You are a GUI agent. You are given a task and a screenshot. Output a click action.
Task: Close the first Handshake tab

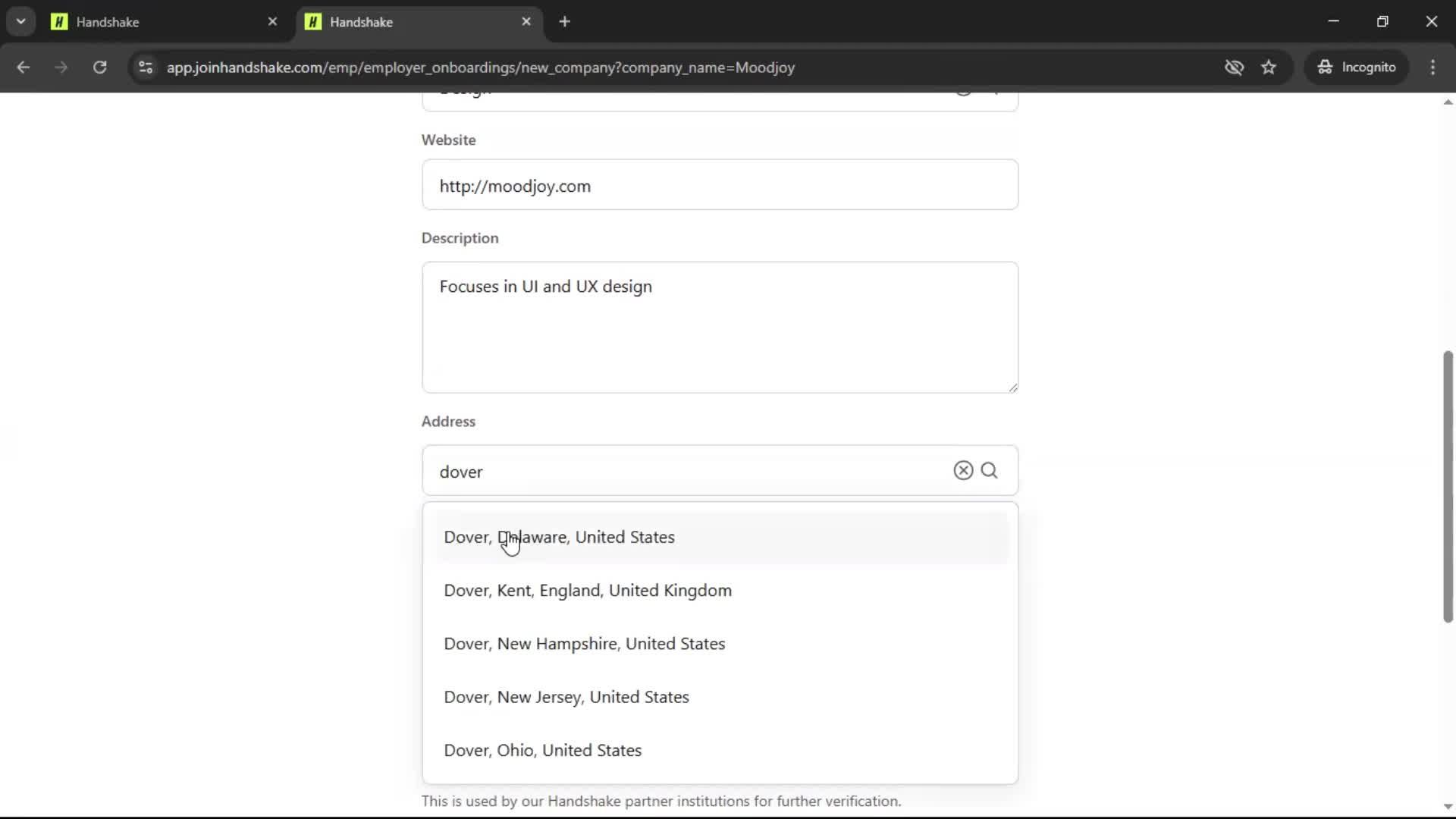click(x=272, y=22)
